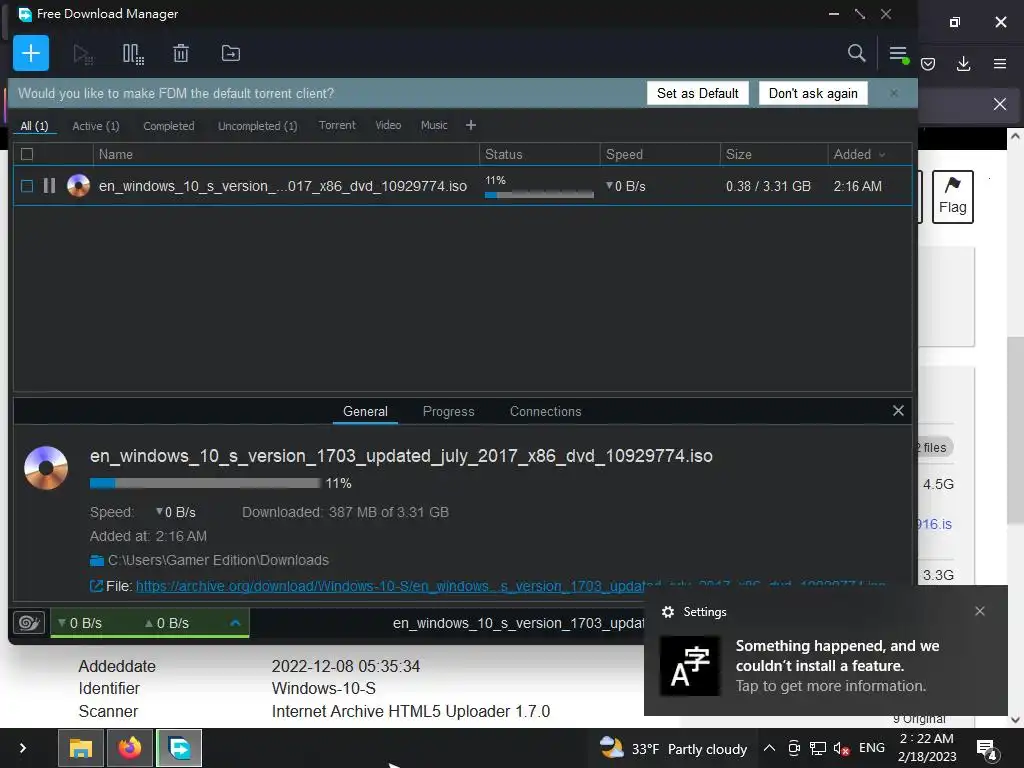Dismiss the Settings notification toast
This screenshot has width=1024, height=768.
tap(980, 611)
